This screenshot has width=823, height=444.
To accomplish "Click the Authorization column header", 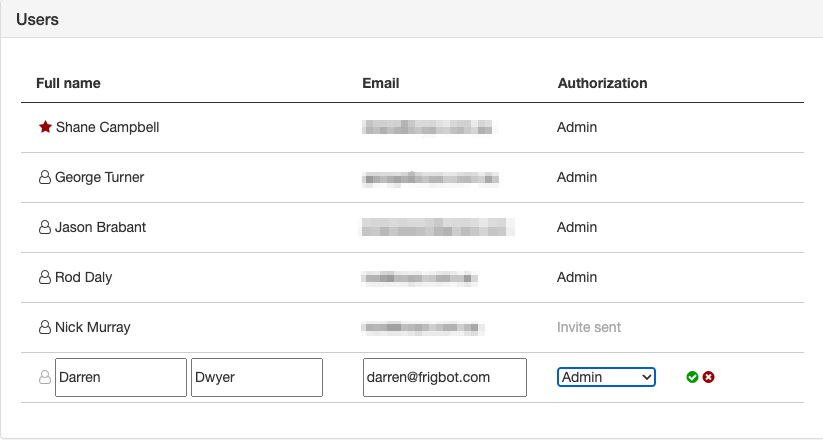I will (x=602, y=83).
